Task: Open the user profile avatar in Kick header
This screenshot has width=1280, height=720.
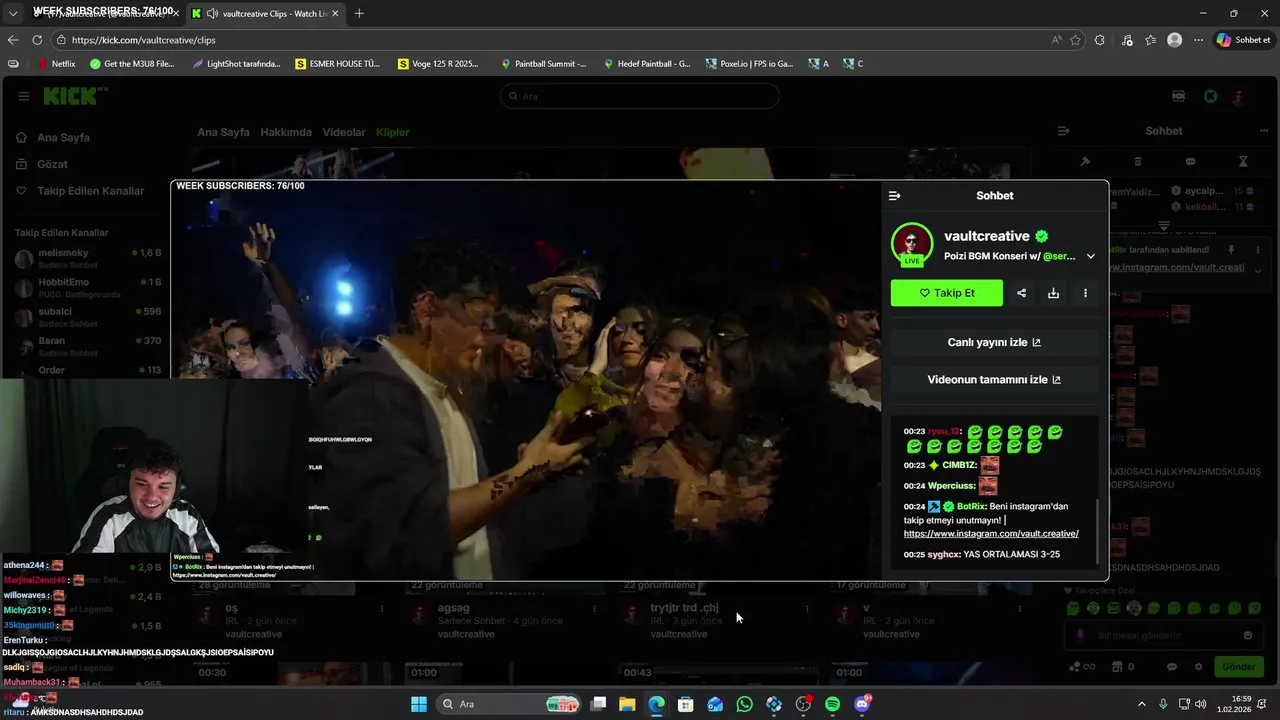Action: click(x=1239, y=96)
